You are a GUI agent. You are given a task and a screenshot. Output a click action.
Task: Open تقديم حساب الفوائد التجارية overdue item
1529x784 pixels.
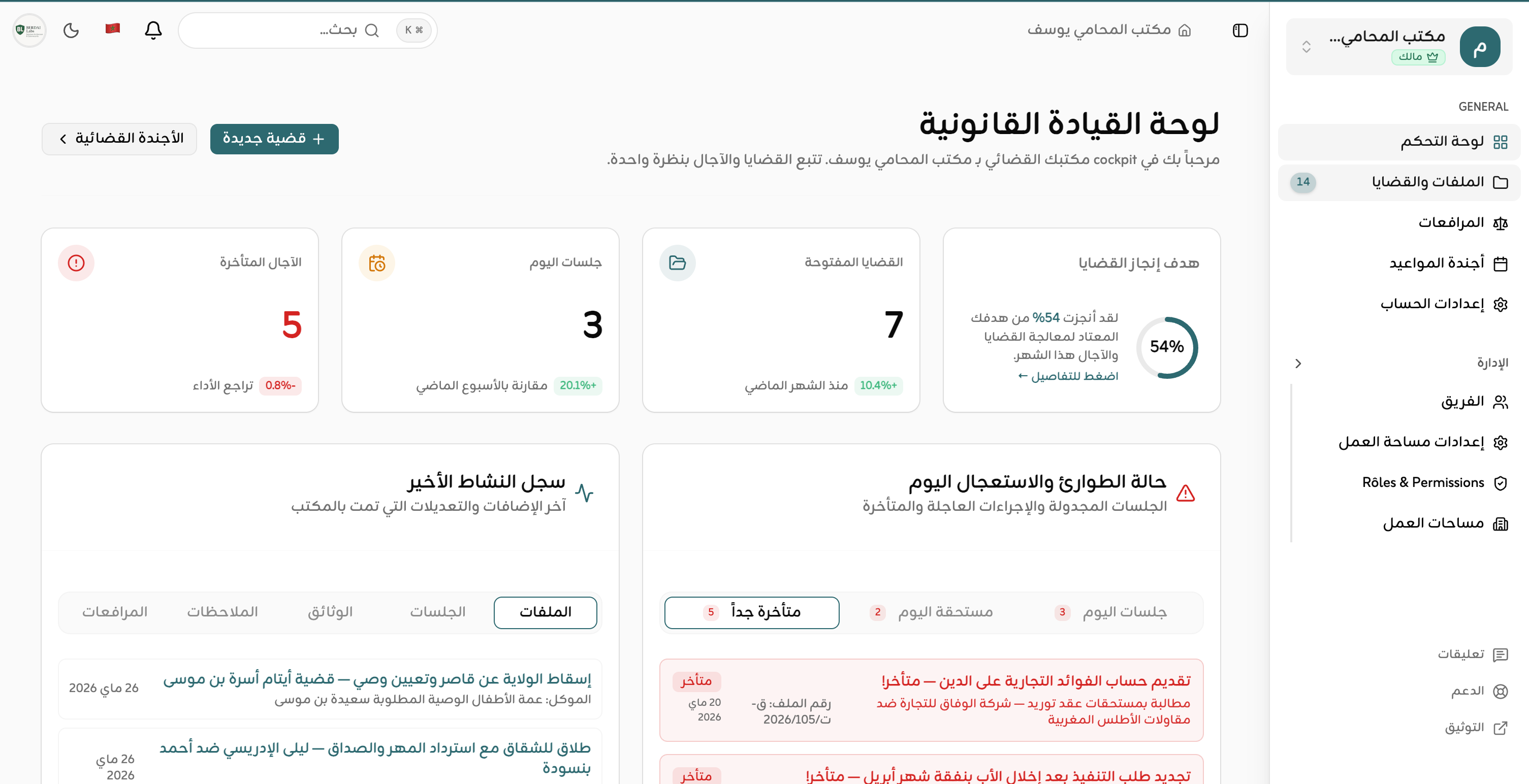coord(931,700)
